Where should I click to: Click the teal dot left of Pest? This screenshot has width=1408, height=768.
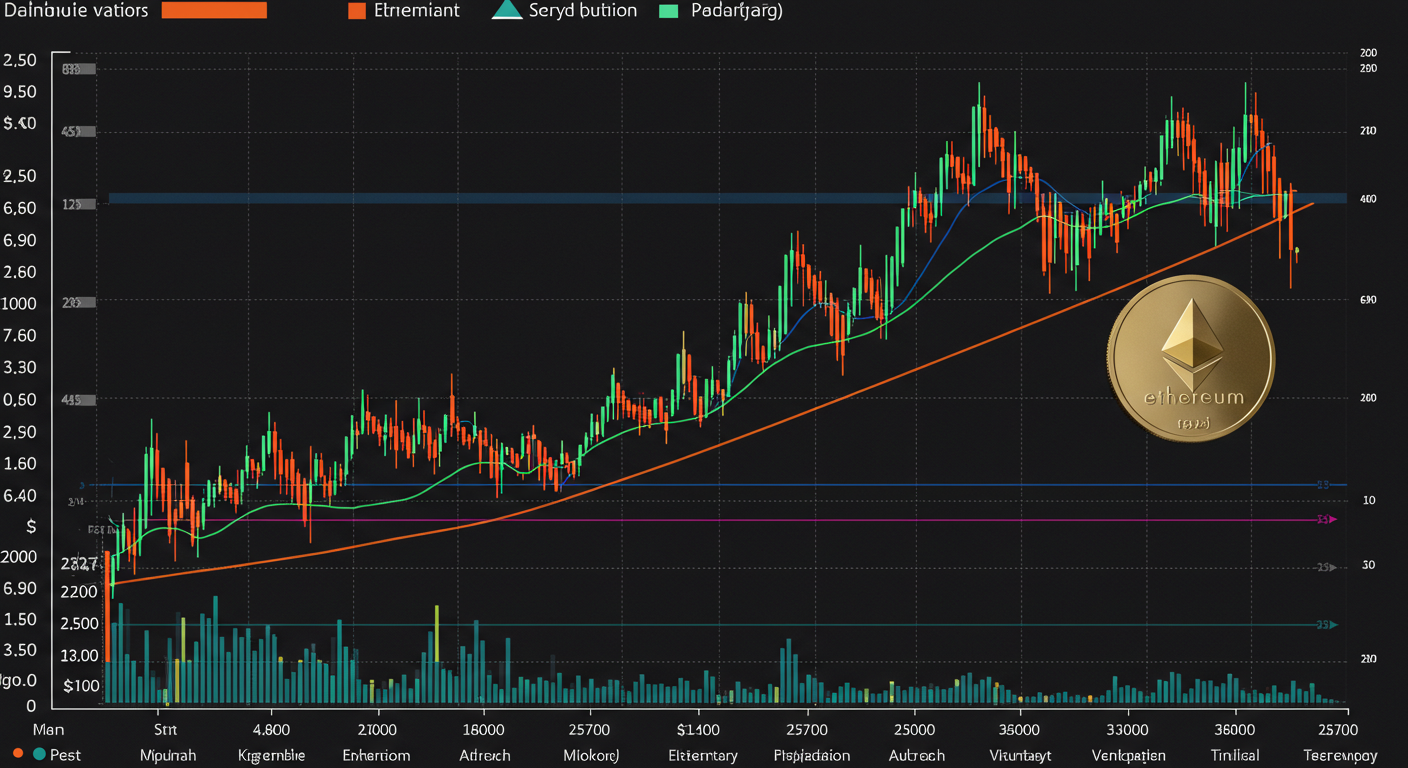[x=39, y=753]
